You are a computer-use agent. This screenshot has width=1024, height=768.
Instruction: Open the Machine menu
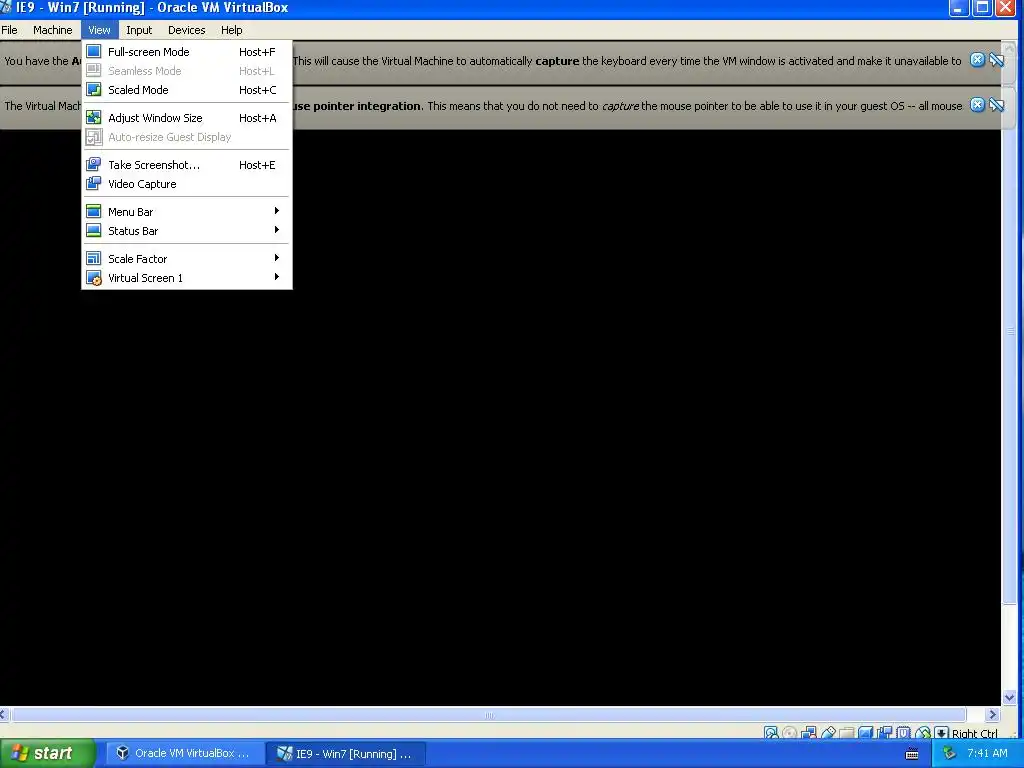pos(53,30)
